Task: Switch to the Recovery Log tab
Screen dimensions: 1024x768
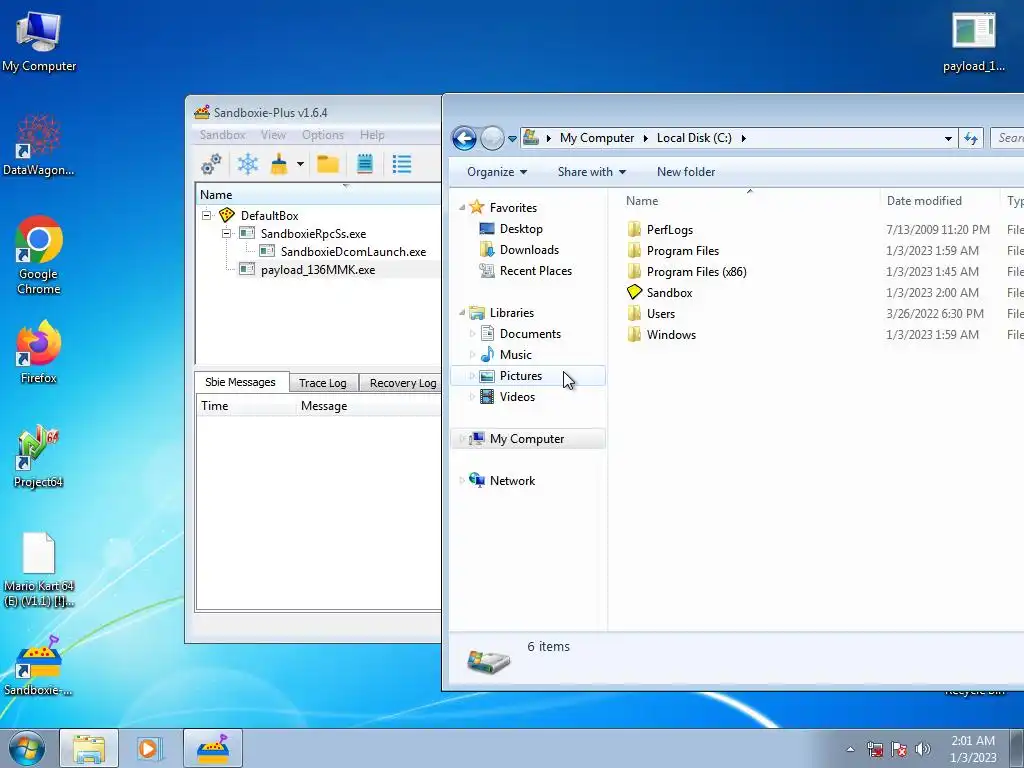Action: 403,383
